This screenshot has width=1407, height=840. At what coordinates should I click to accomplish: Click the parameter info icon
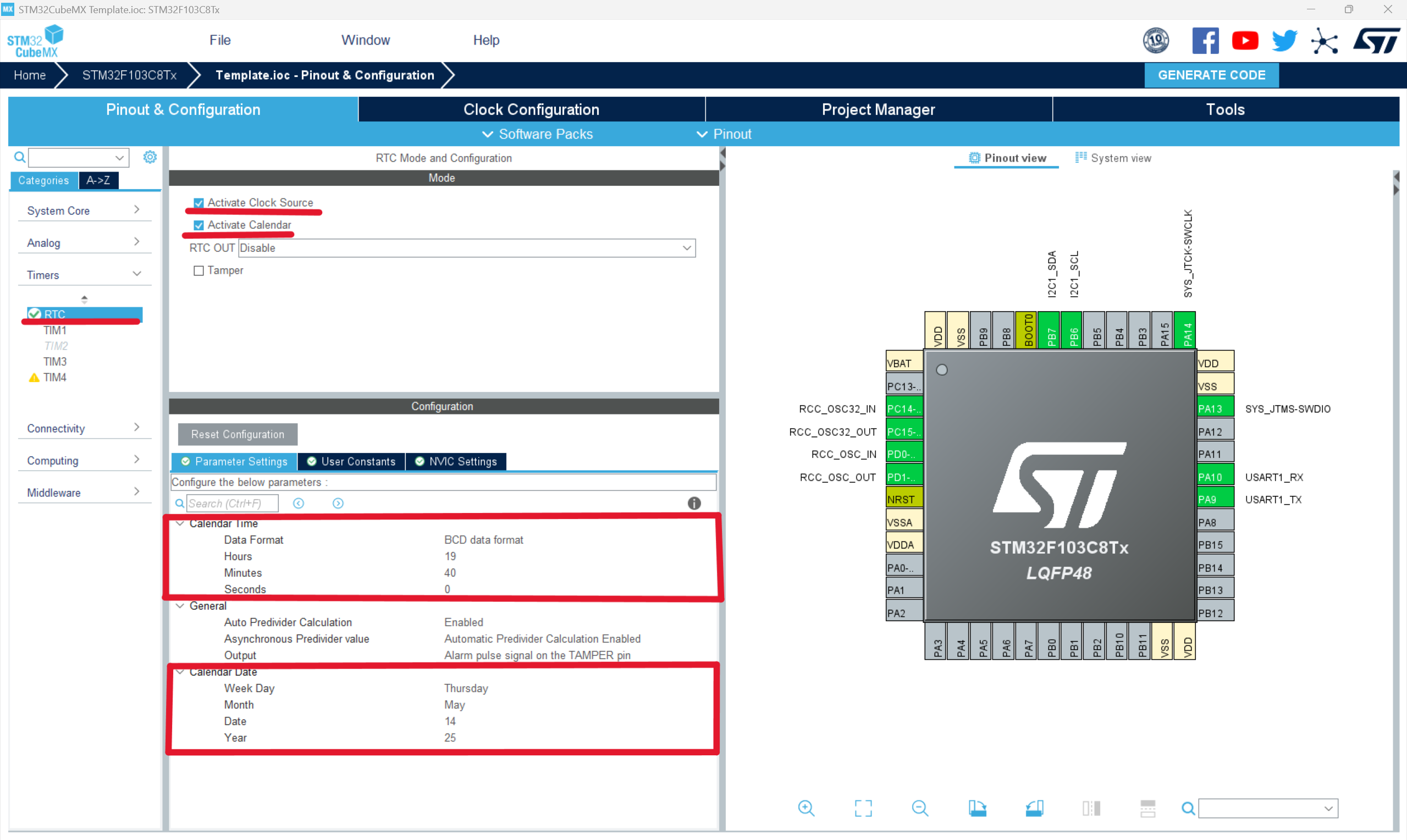click(694, 503)
